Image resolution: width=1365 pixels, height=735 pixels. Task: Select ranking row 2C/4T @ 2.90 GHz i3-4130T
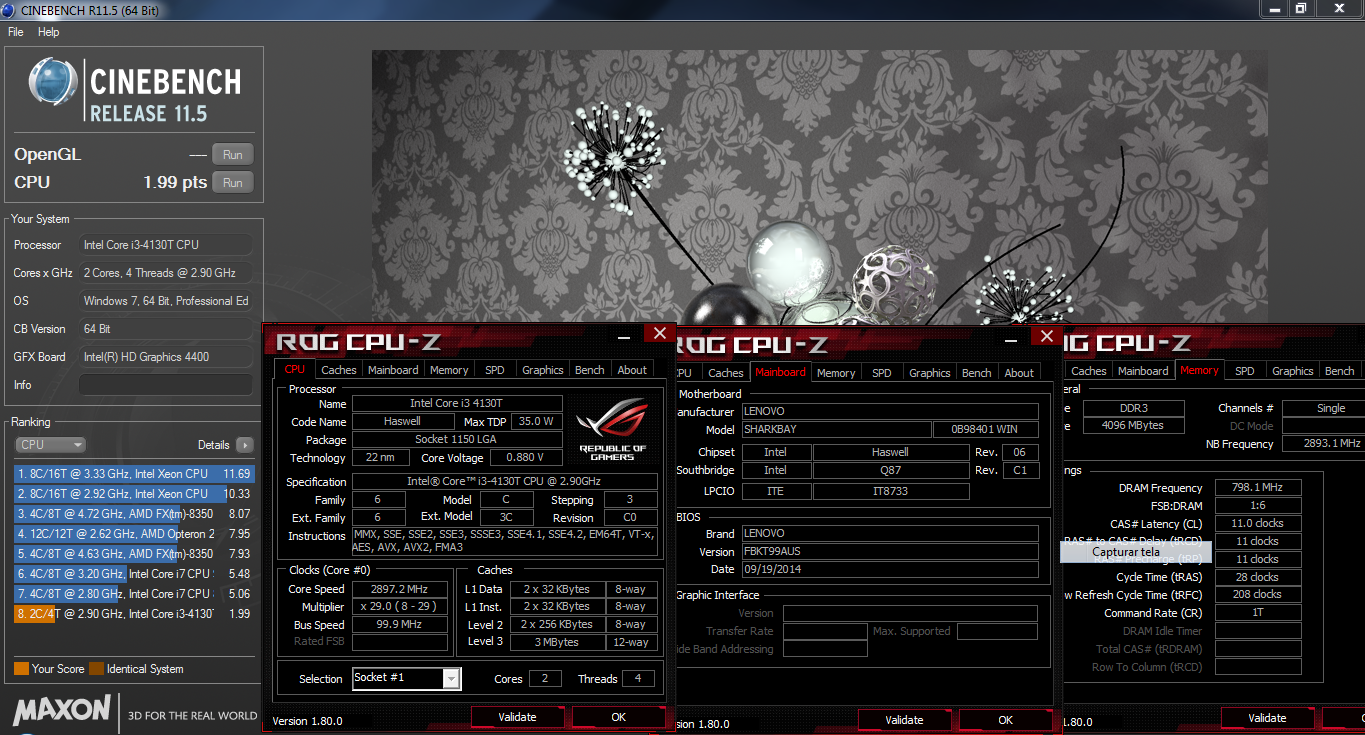134,614
